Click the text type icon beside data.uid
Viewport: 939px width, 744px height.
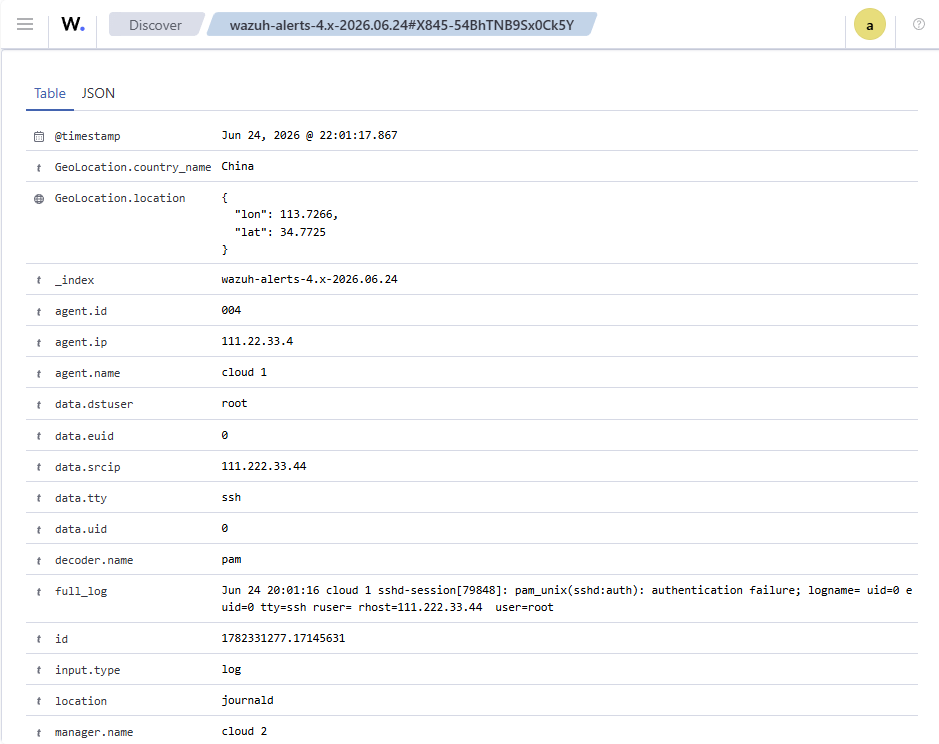[39, 530]
